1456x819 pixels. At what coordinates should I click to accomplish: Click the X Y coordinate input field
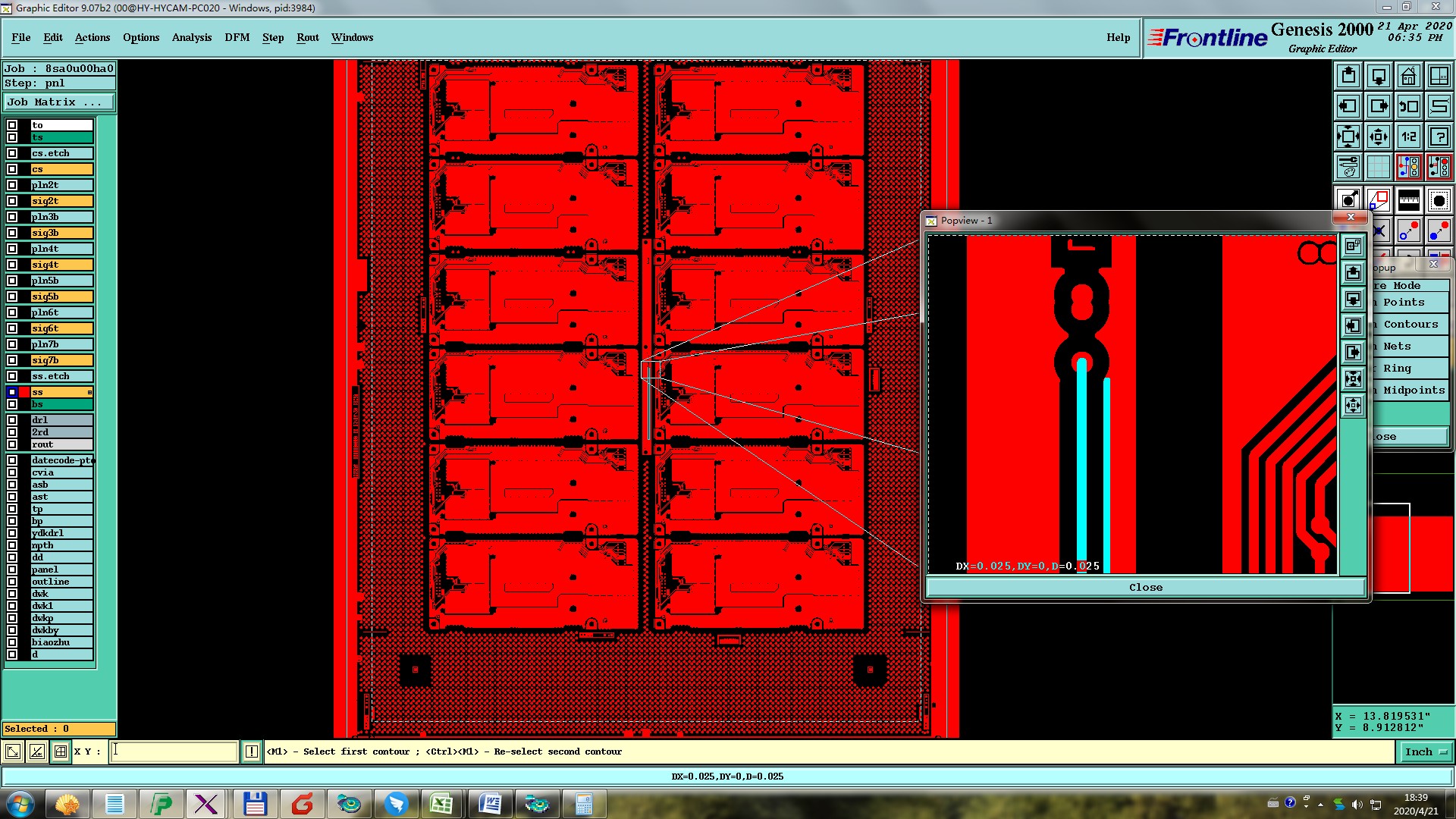pyautogui.click(x=174, y=752)
